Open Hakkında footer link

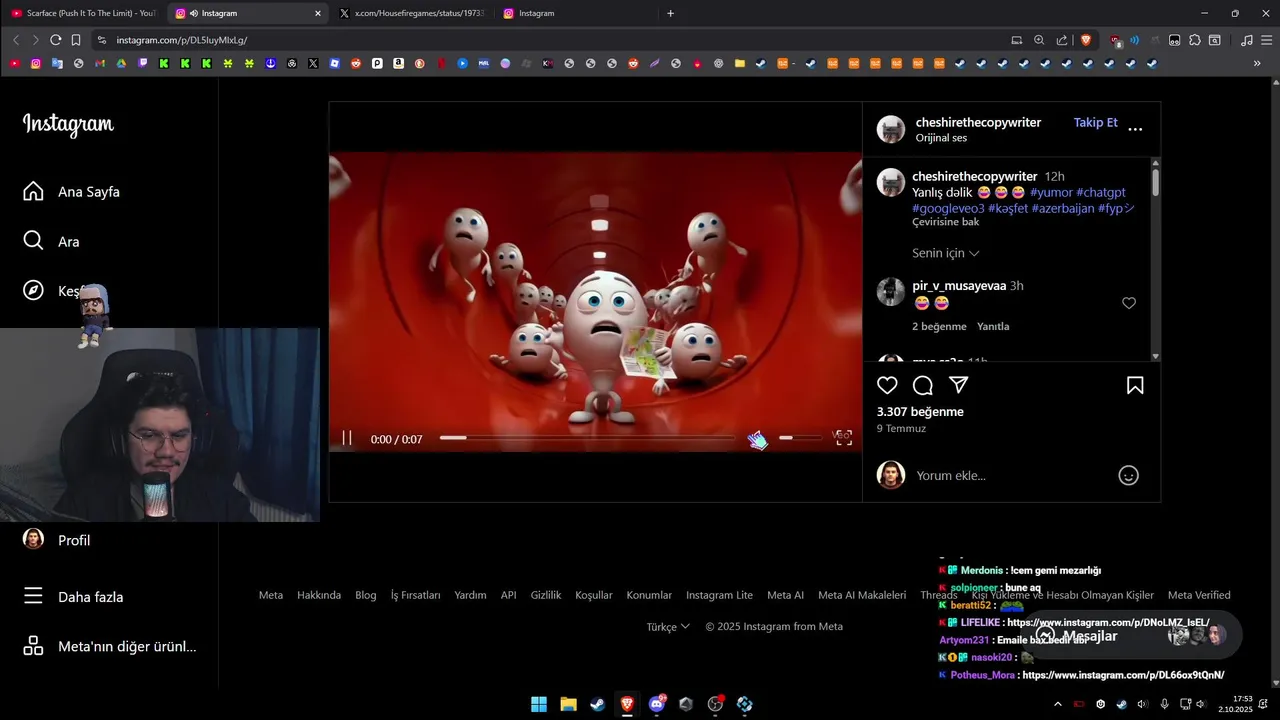[x=319, y=595]
